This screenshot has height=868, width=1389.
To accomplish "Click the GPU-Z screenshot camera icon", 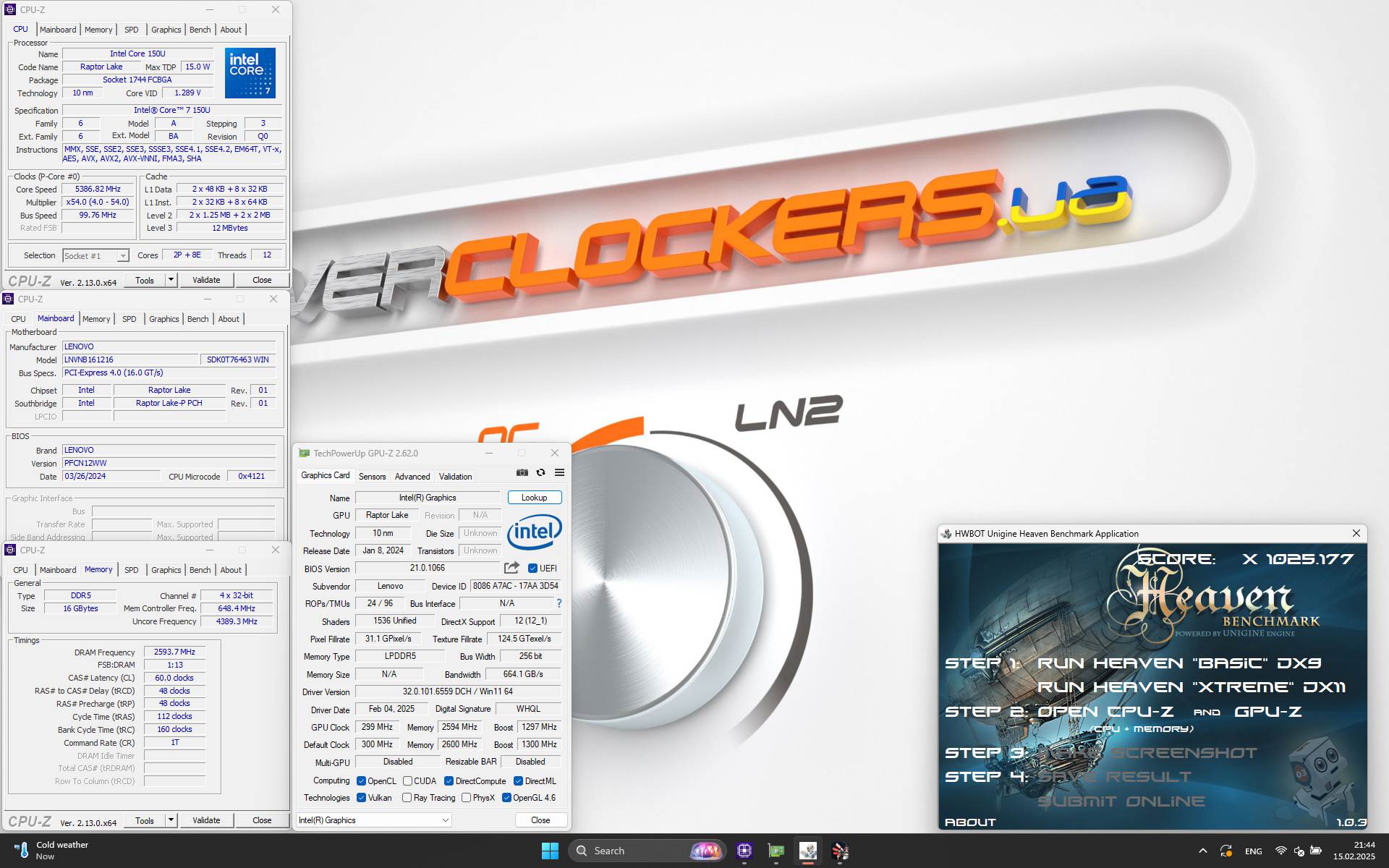I will [522, 472].
